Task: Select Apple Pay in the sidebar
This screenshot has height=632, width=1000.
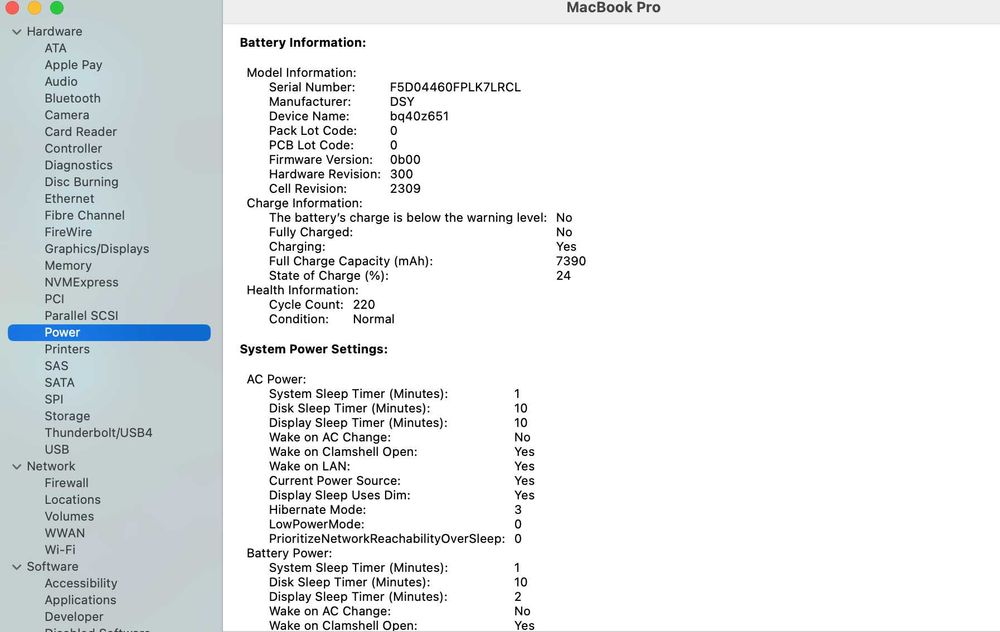Action: [73, 64]
